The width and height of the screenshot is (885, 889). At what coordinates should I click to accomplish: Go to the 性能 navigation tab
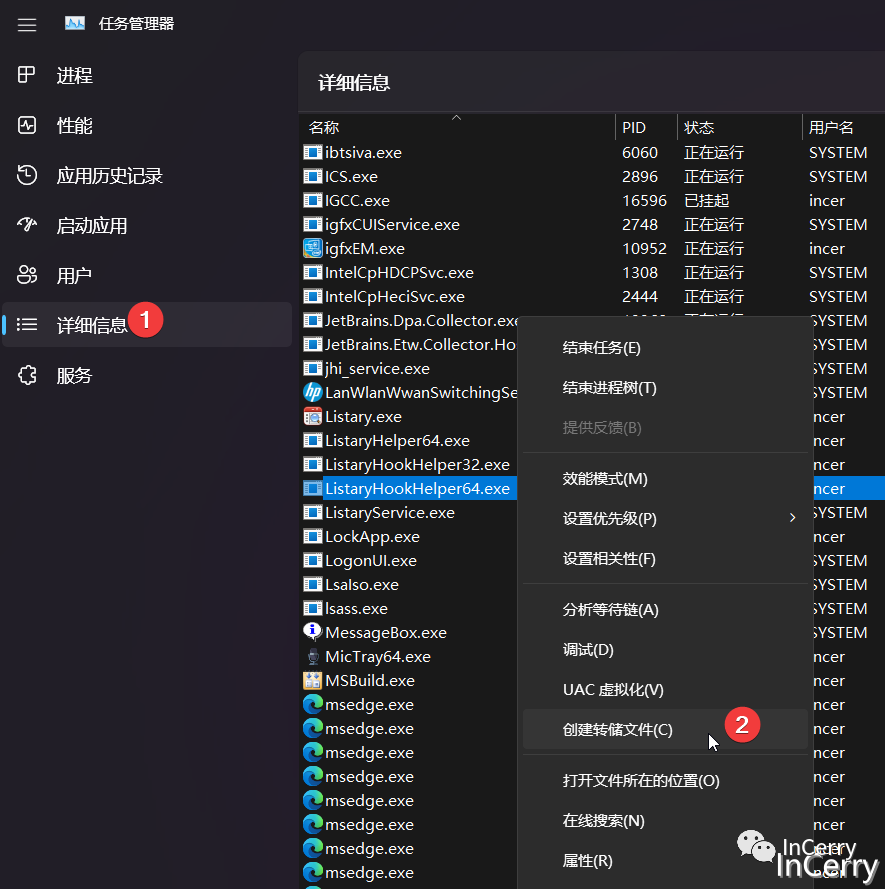[x=147, y=125]
